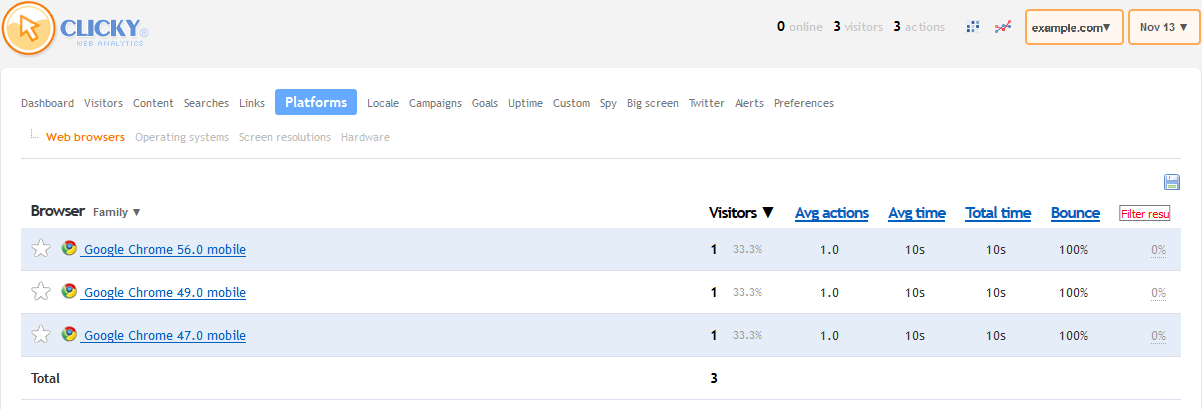The height and width of the screenshot is (409, 1202).
Task: Star the Google Chrome 49.0 mobile row
Action: [41, 292]
